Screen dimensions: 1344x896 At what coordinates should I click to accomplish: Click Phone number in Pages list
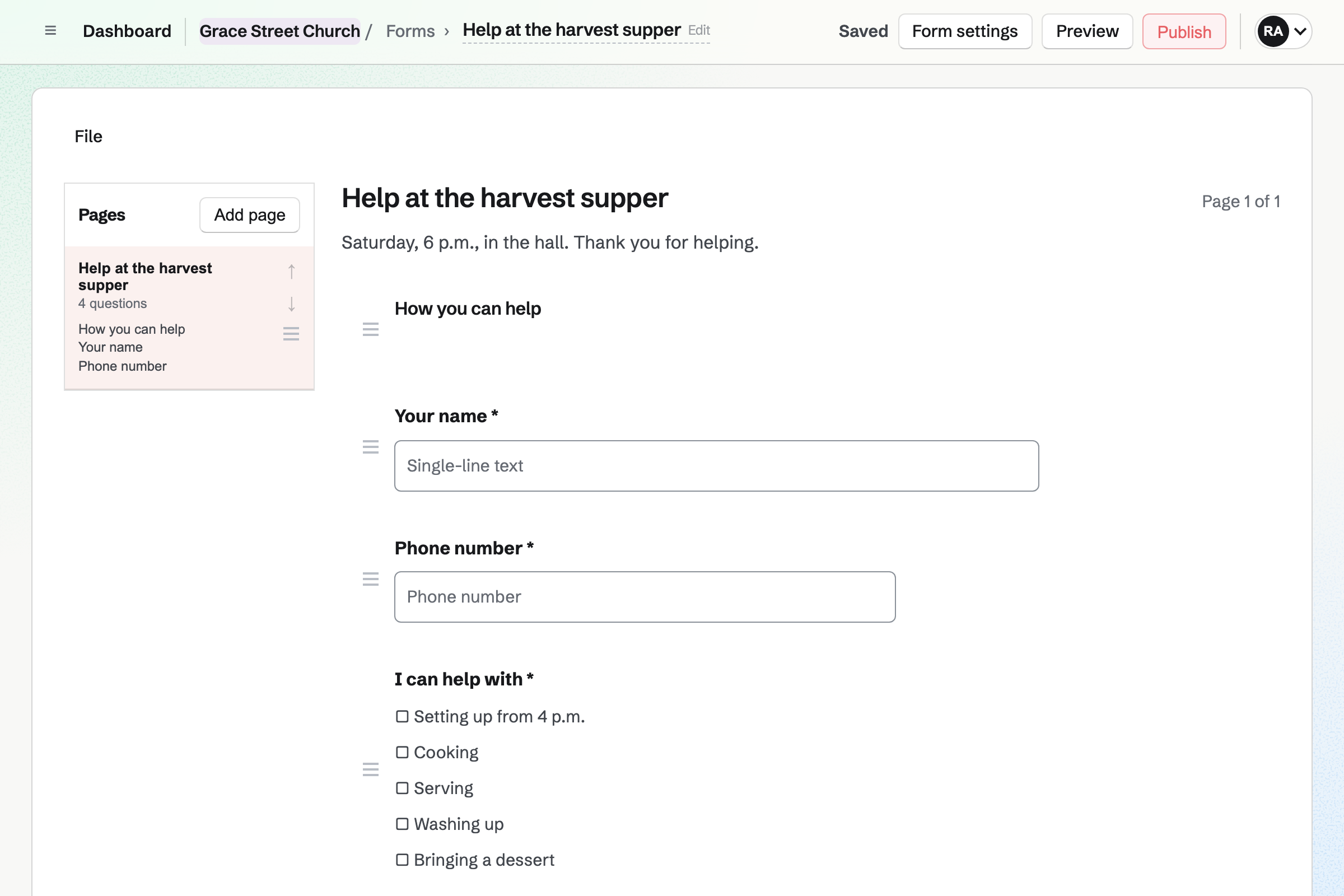point(122,366)
